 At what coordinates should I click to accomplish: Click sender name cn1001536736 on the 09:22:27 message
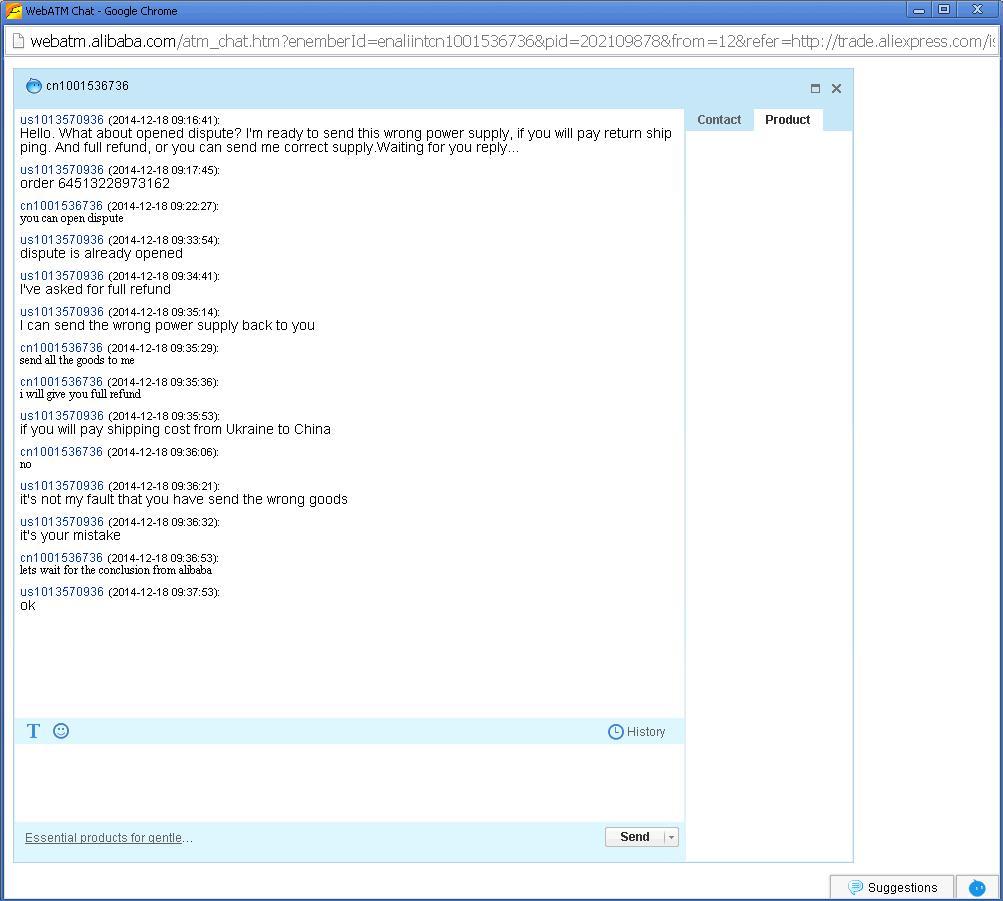pos(61,206)
